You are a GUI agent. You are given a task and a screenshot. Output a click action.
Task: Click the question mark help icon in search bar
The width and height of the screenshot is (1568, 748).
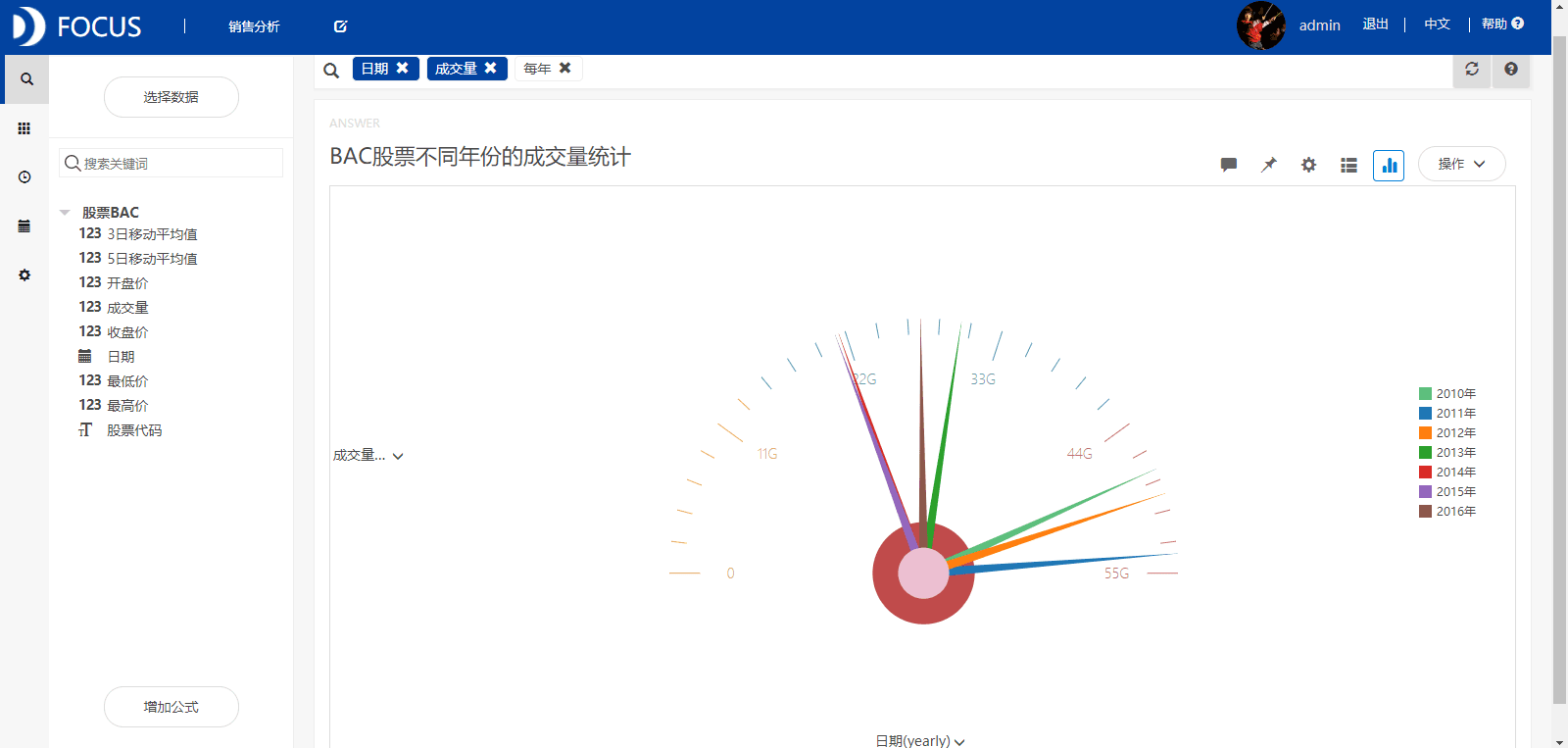point(1511,69)
